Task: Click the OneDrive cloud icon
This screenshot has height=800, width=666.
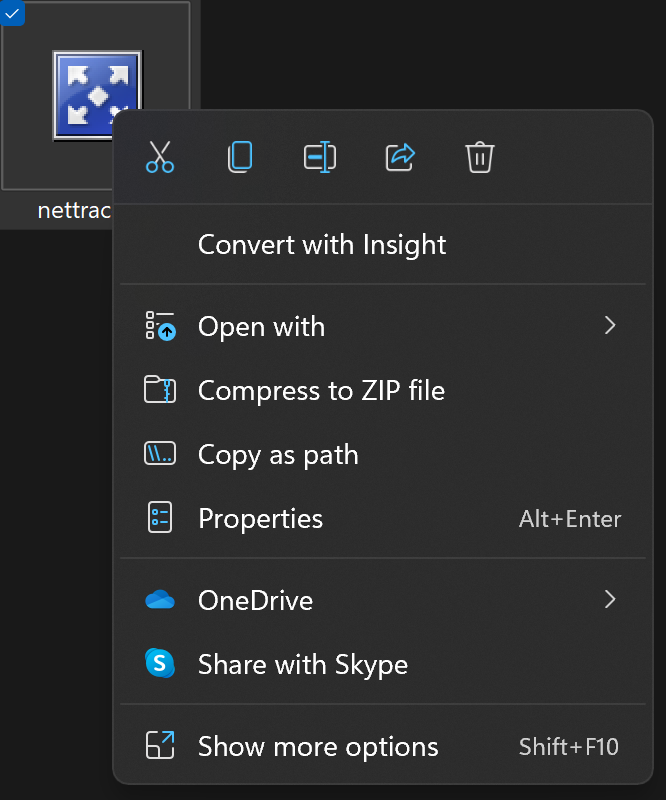Action: tap(160, 599)
